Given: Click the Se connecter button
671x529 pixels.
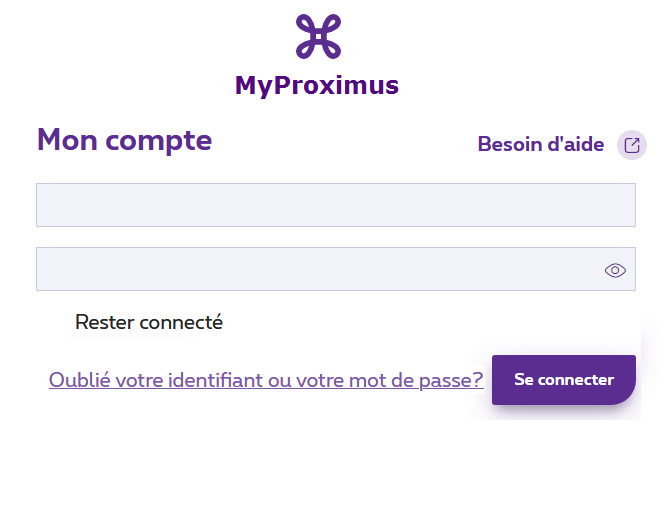Looking at the screenshot, I should point(564,380).
